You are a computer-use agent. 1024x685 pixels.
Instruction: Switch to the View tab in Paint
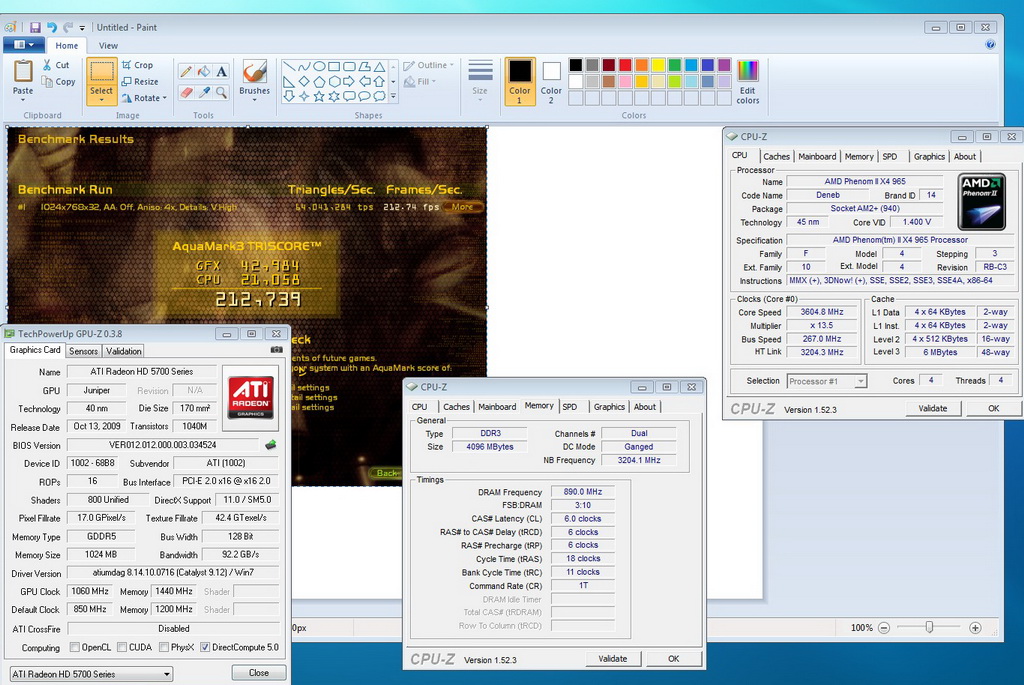(x=108, y=46)
